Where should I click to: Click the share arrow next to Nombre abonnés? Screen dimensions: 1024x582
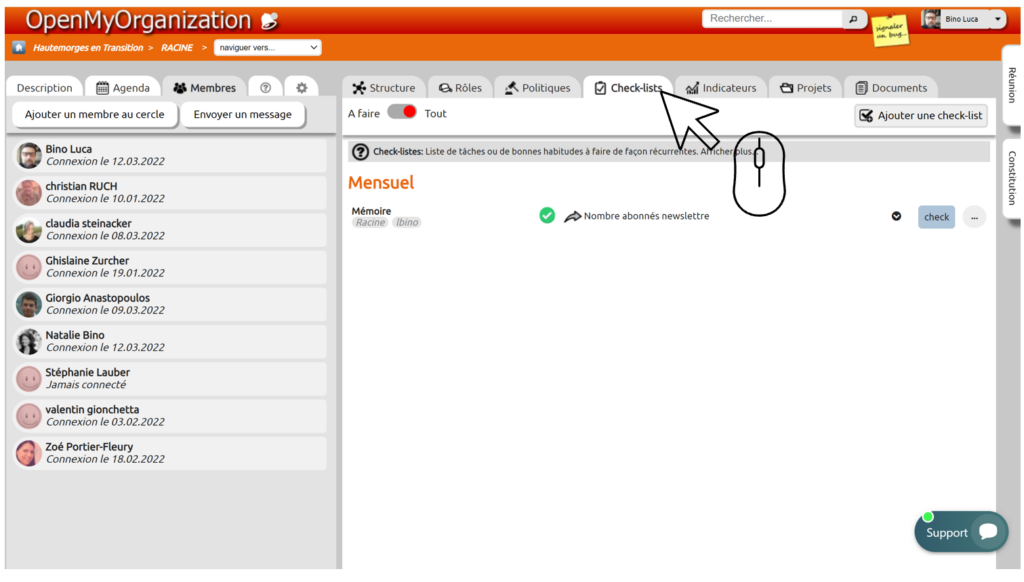(x=573, y=216)
